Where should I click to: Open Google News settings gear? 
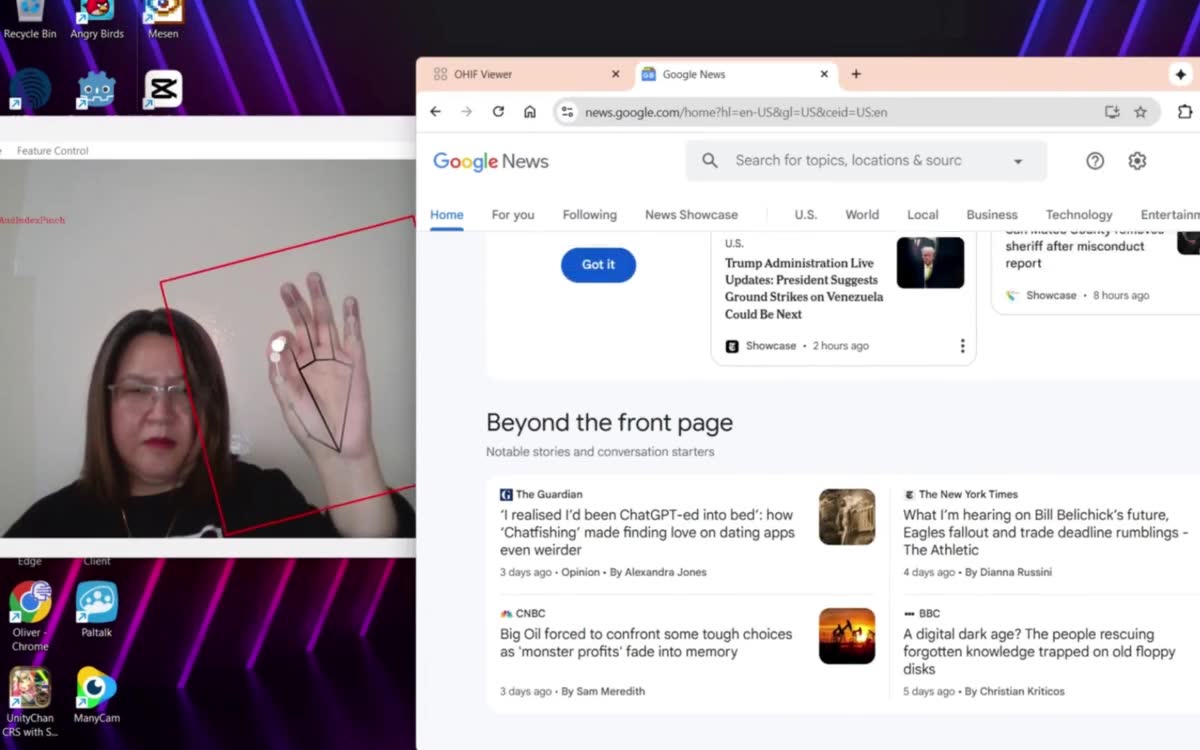click(x=1137, y=161)
